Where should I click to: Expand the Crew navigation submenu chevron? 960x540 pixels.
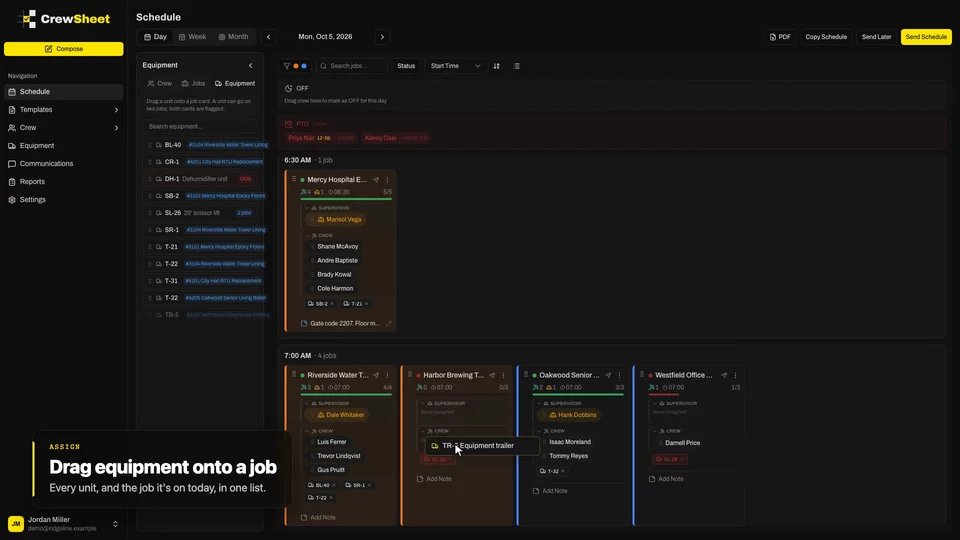coord(116,128)
